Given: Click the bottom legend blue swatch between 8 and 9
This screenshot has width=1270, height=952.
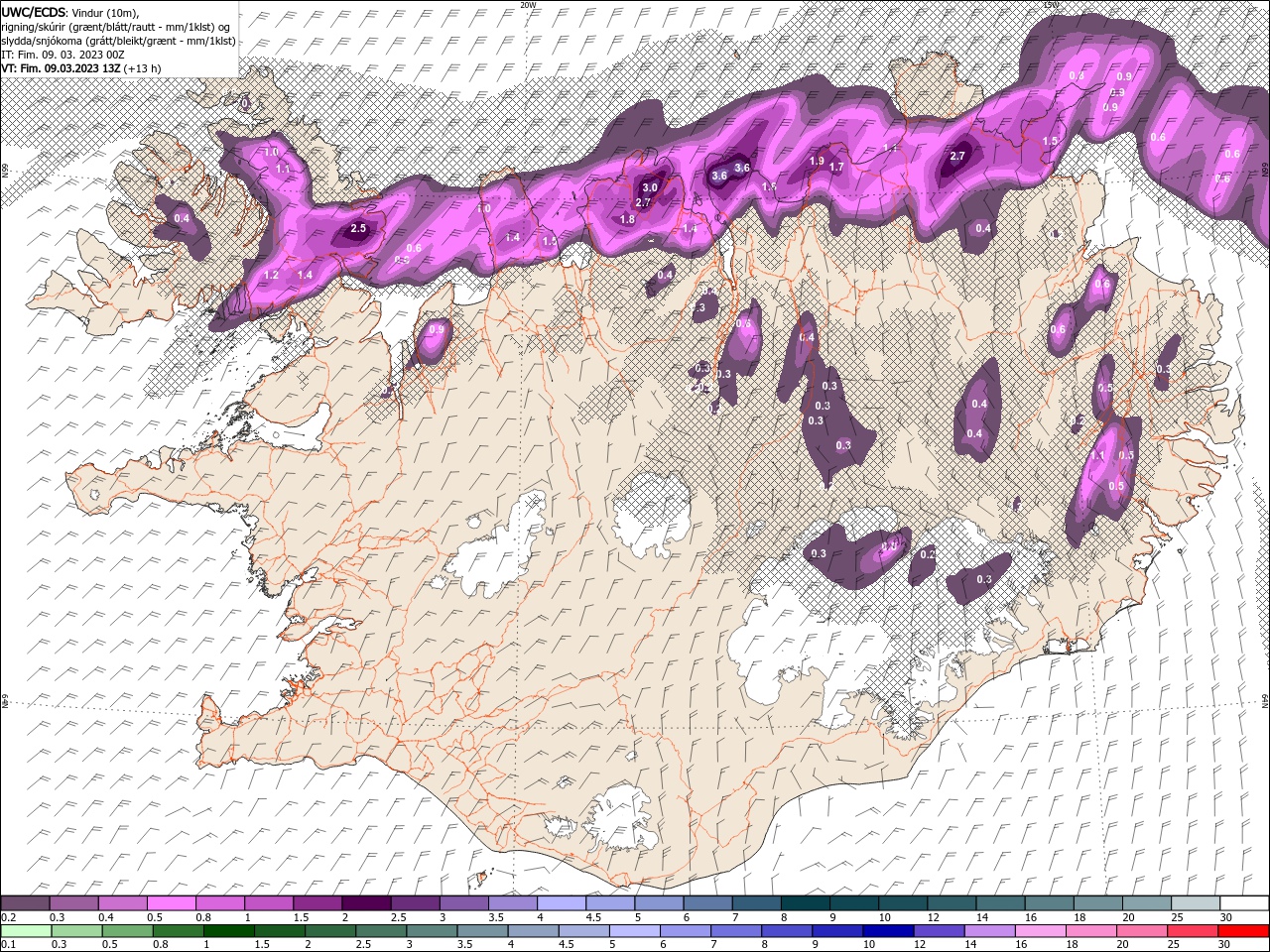Looking at the screenshot, I should click(x=787, y=931).
